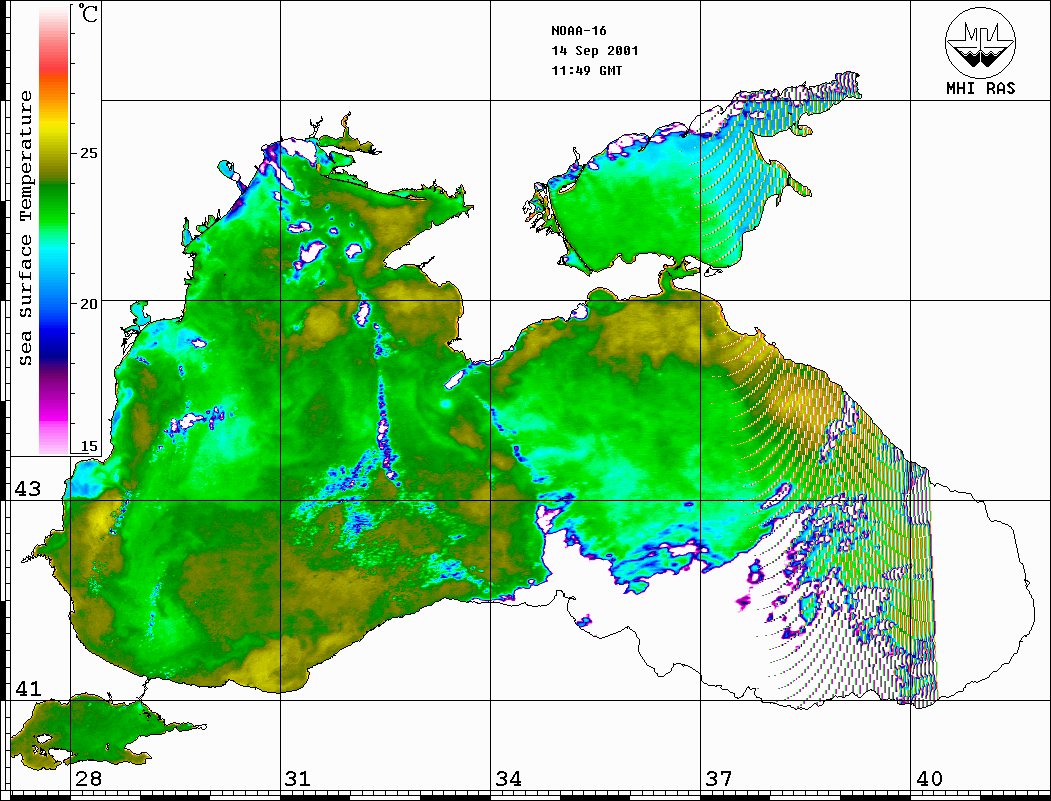Click the 'MHI RAS' label text
1051x801 pixels.
pos(981,88)
